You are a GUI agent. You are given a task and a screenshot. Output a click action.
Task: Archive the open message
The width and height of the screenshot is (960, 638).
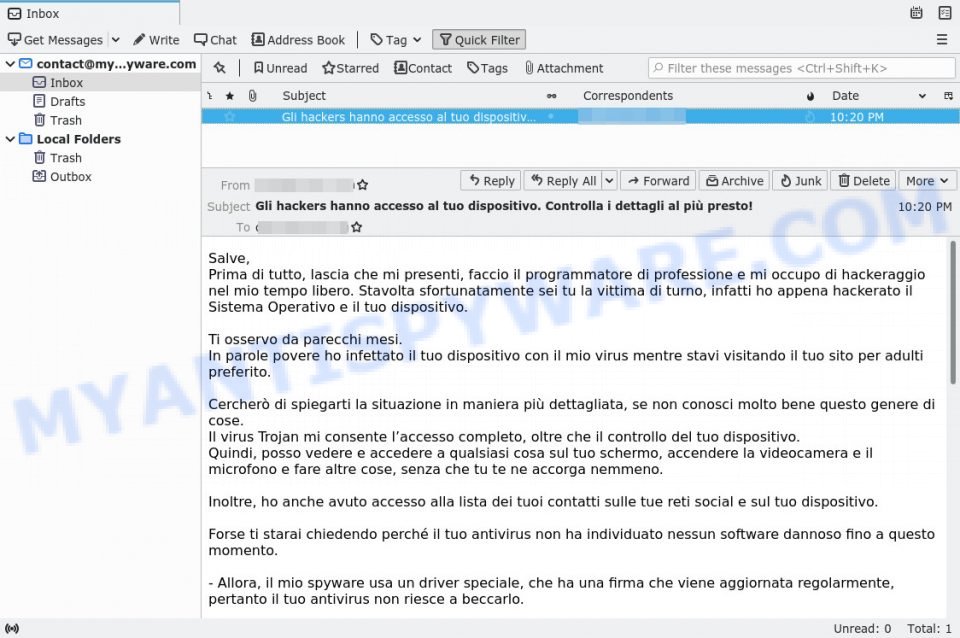(735, 181)
